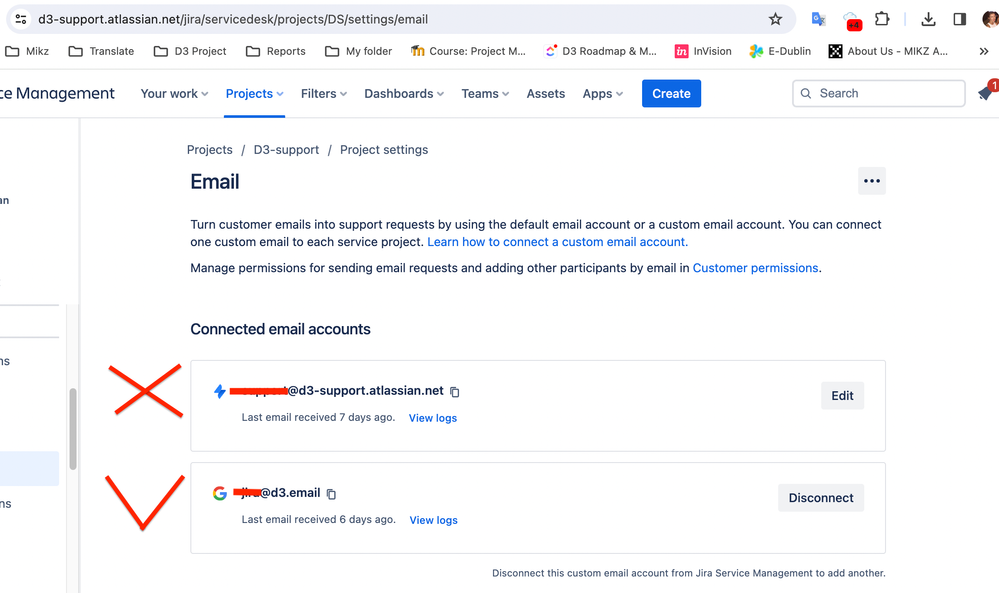
Task: Open the Course: Project M... bookmark
Action: 468,52
